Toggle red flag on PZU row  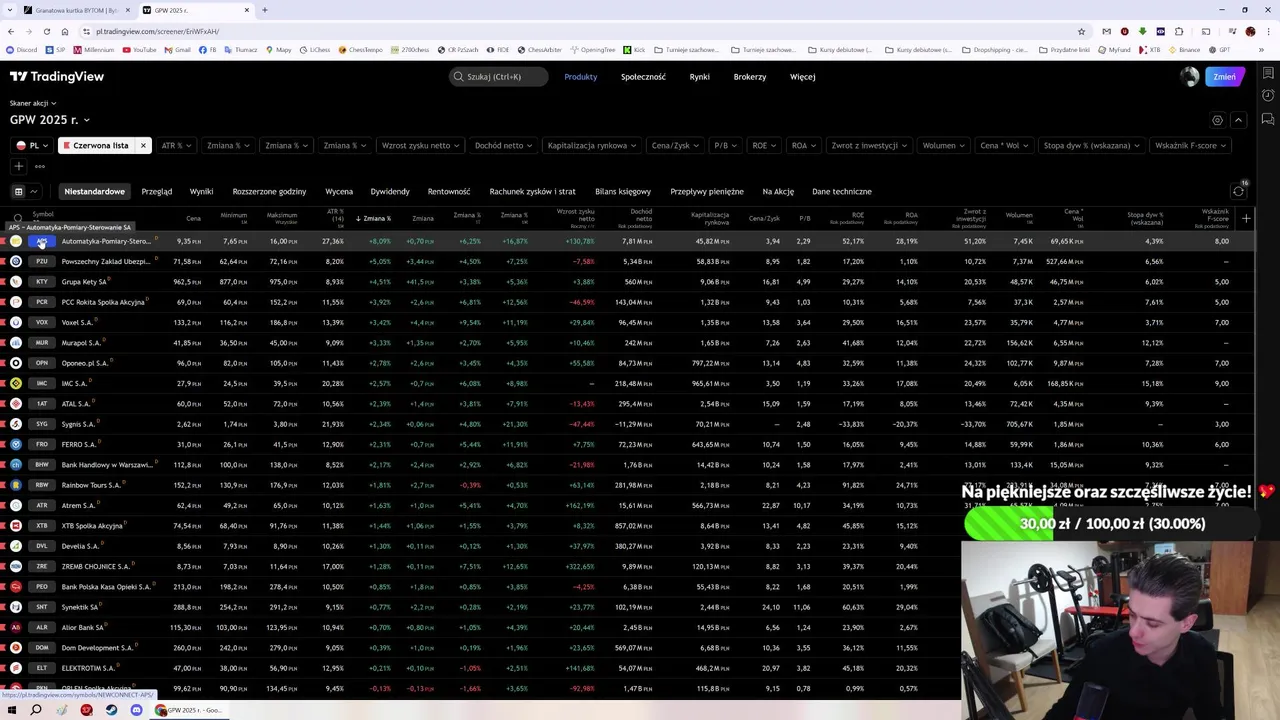4,261
